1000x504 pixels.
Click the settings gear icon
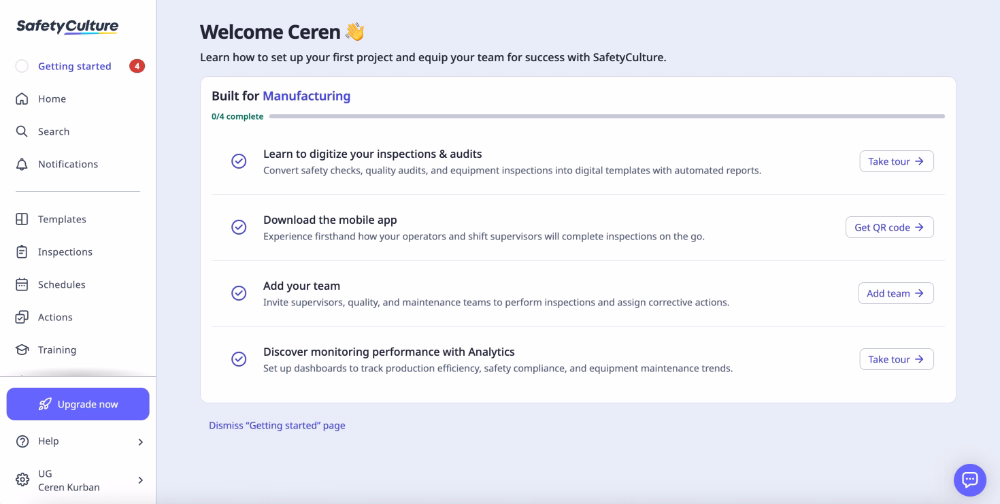[x=22, y=480]
